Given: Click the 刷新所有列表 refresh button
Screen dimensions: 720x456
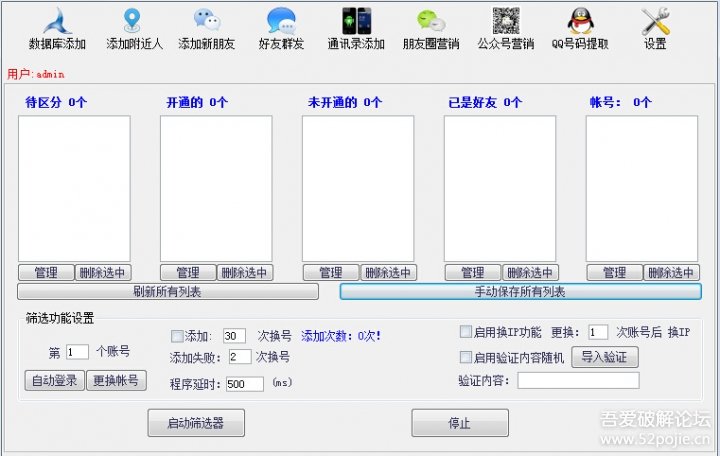Looking at the screenshot, I should pos(168,292).
